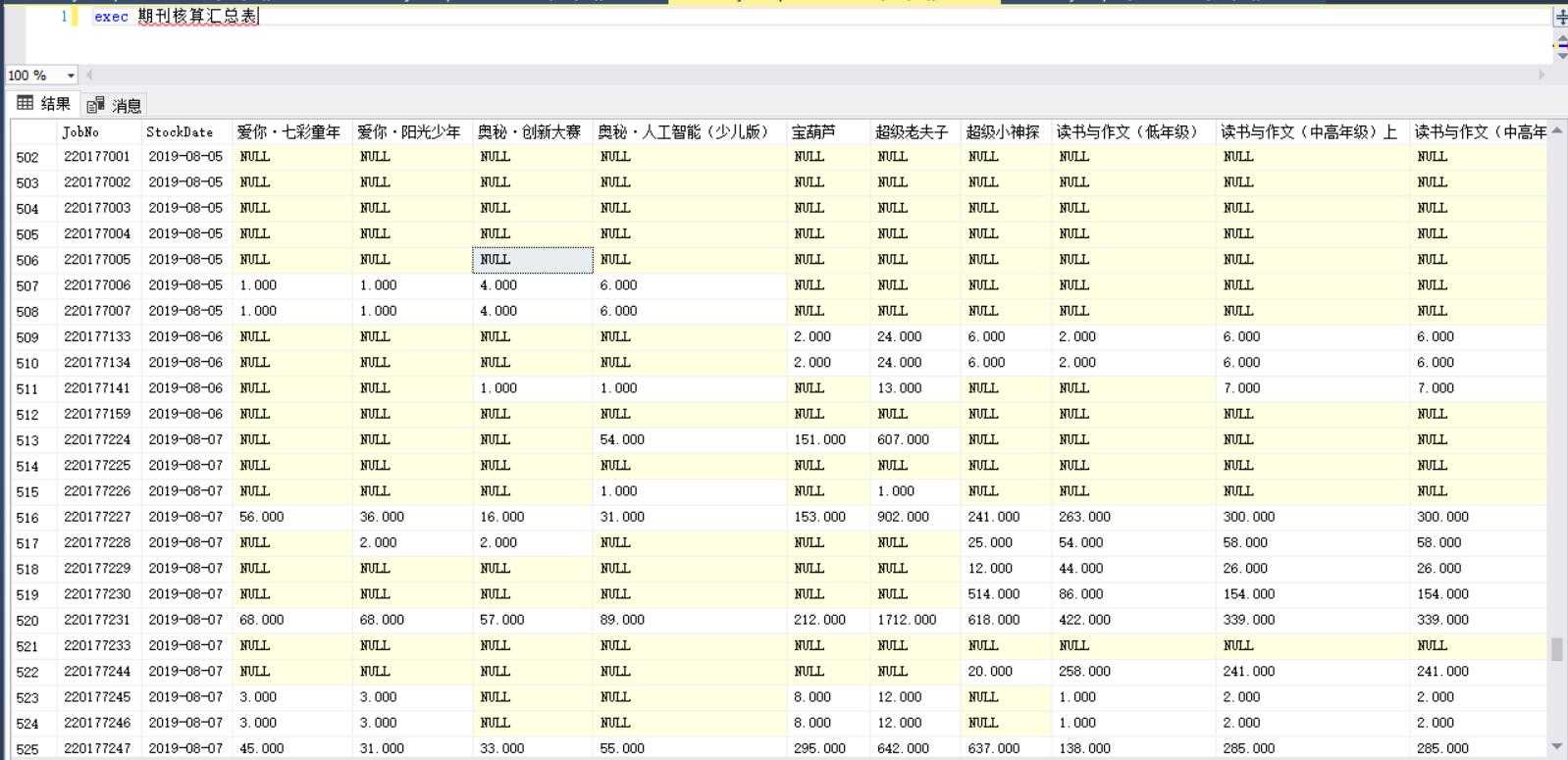Click the results grid vertical scrollbar thumb
The image size is (1568, 760).
coord(1557,649)
